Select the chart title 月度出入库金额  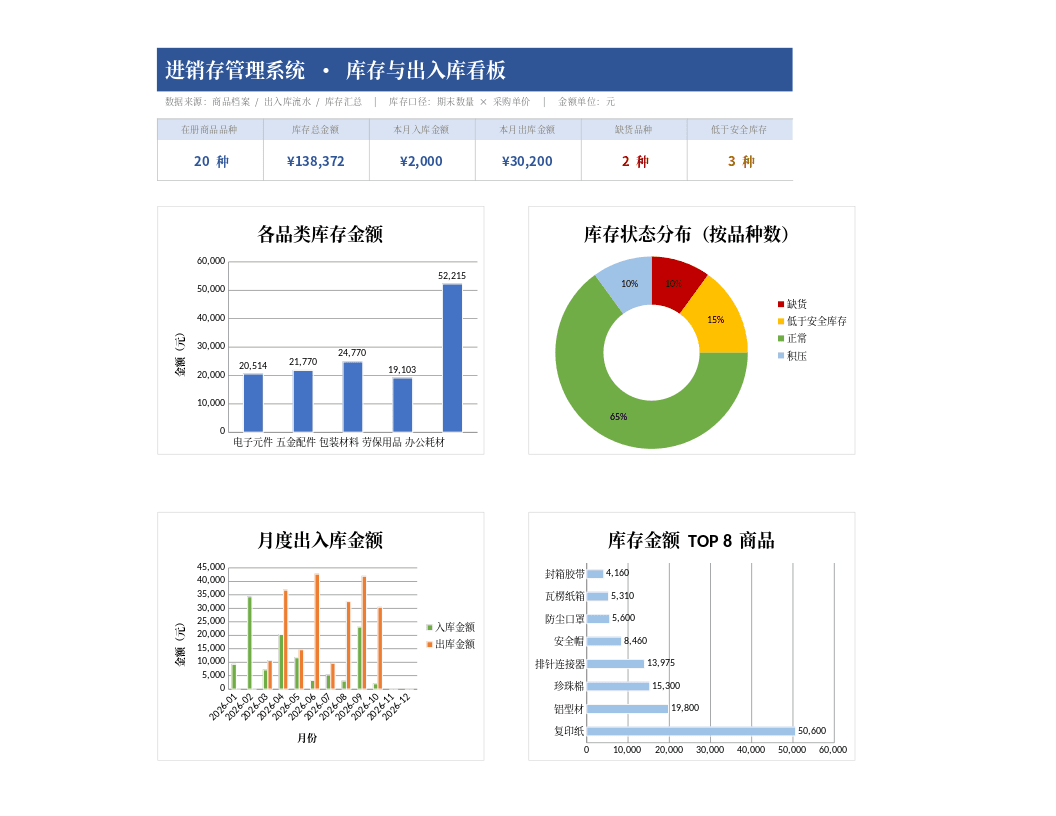pyautogui.click(x=320, y=540)
